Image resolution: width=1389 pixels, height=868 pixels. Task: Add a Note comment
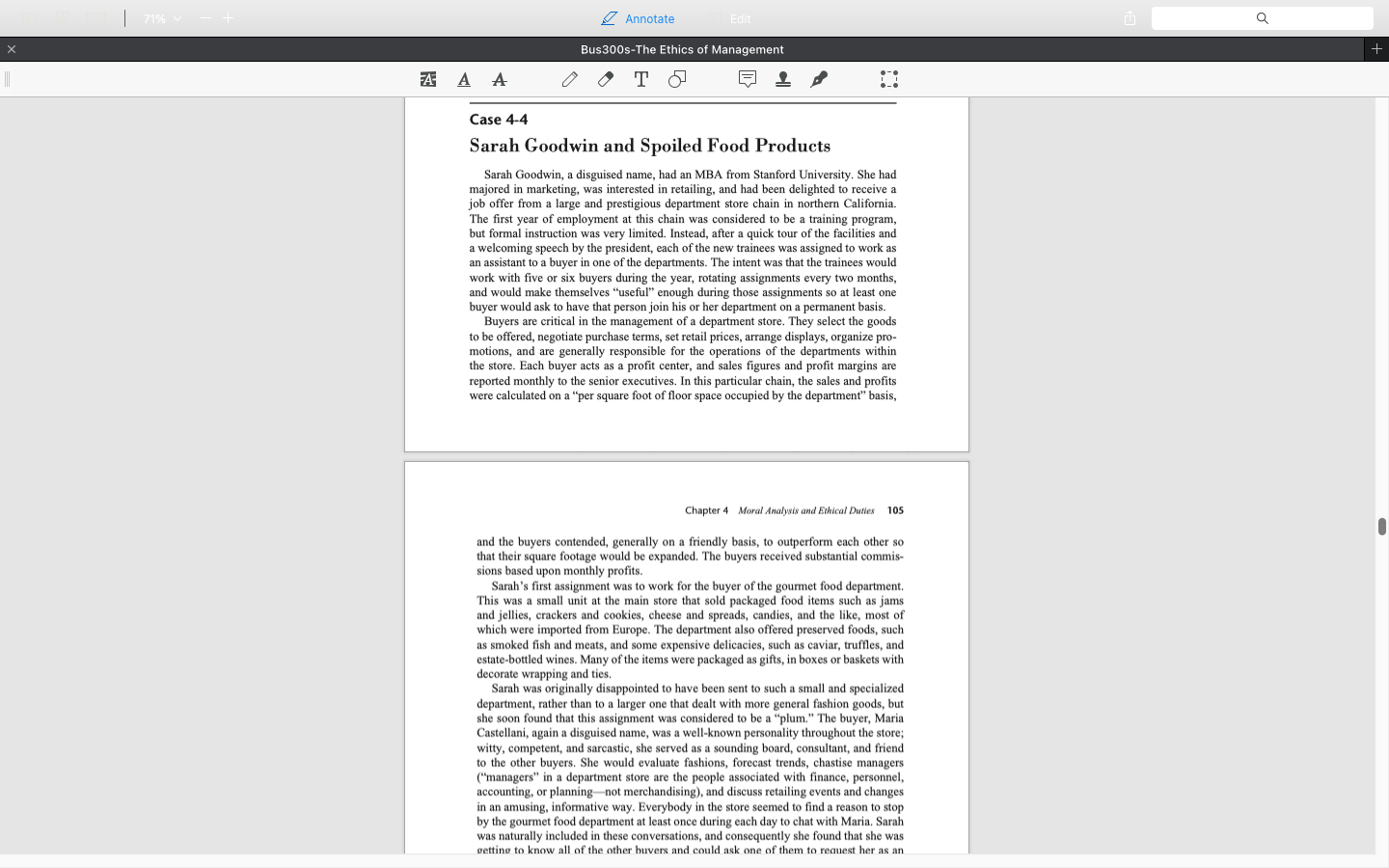(748, 79)
